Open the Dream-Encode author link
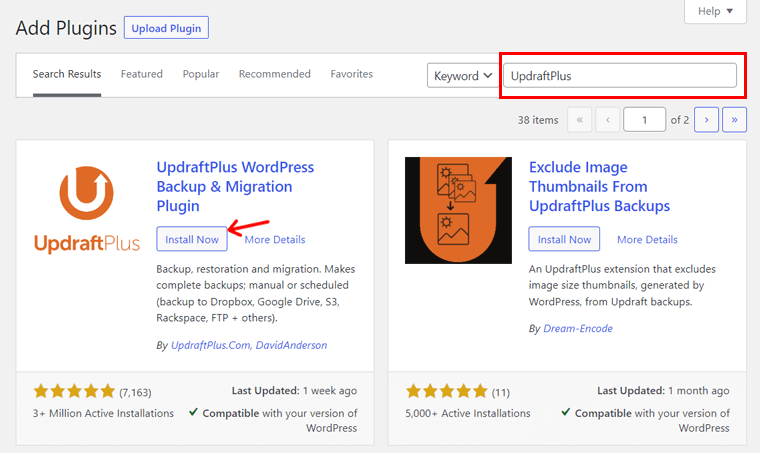Image resolution: width=760 pixels, height=453 pixels. [x=578, y=328]
